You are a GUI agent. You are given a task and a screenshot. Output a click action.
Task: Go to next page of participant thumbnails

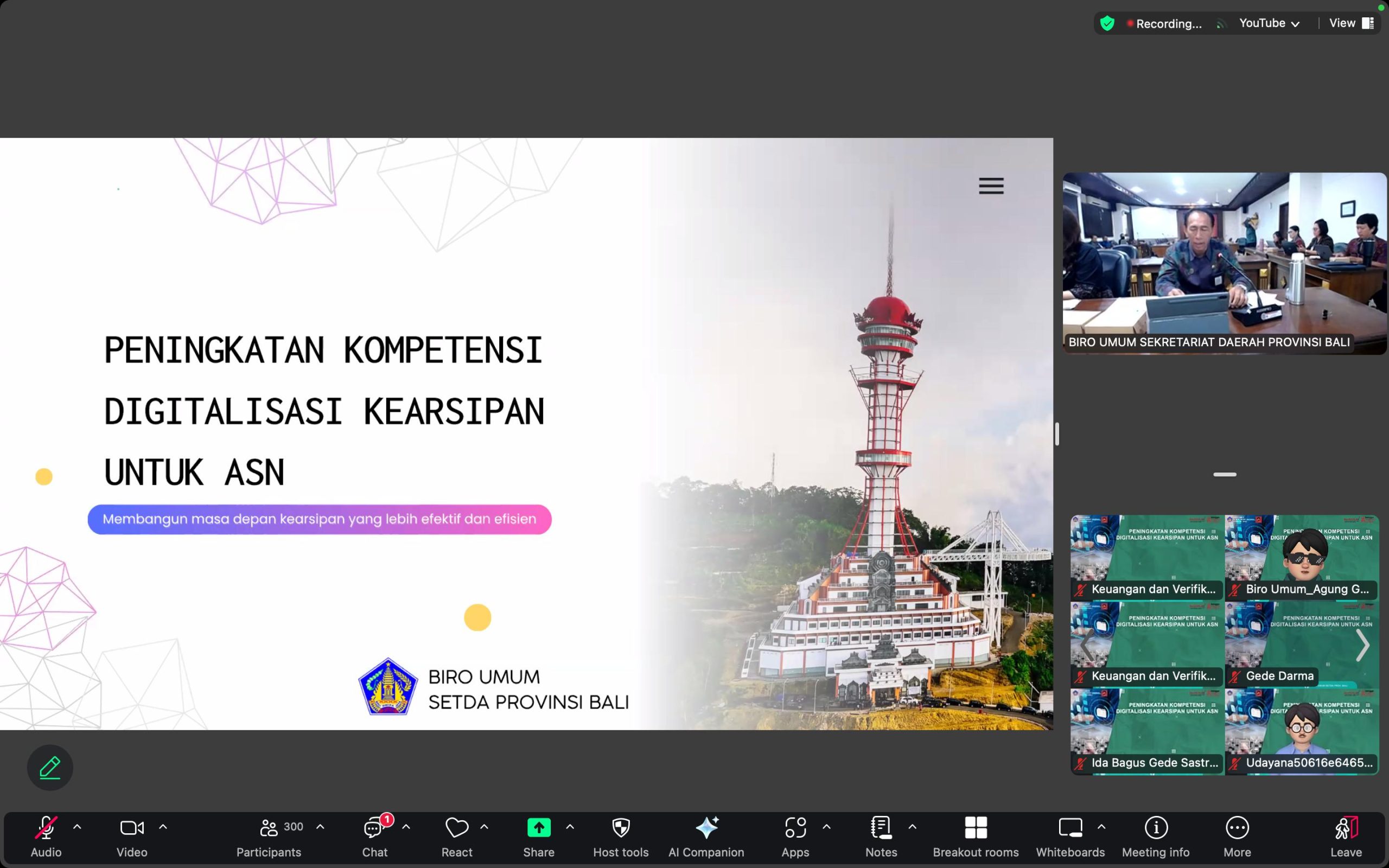click(1362, 645)
